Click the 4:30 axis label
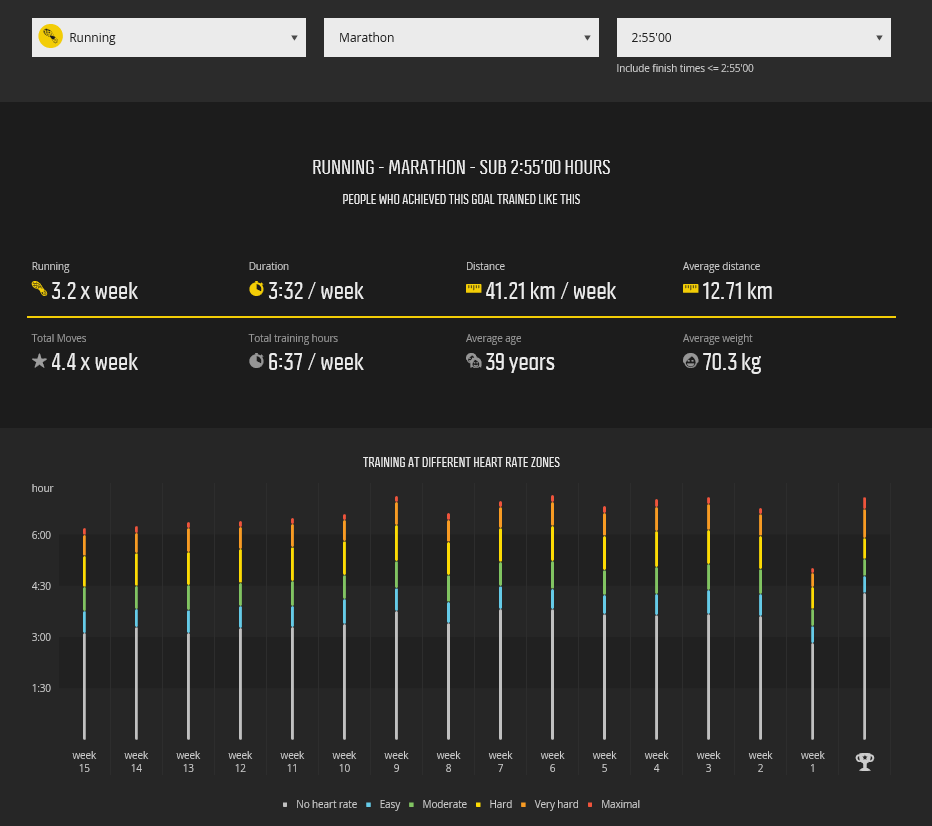This screenshot has width=932, height=826. point(41,586)
